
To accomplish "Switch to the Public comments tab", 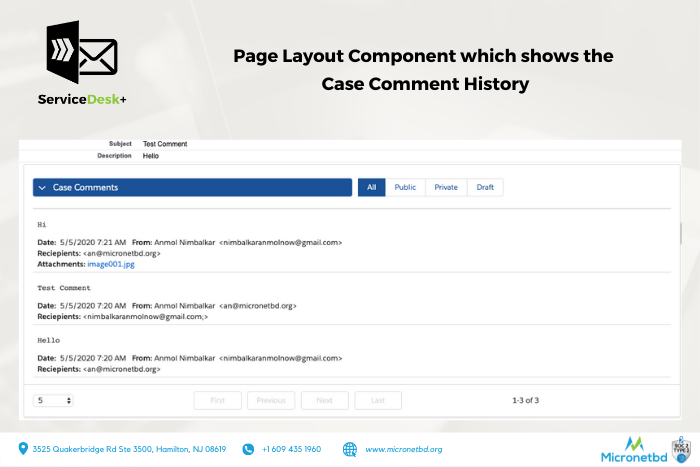I will (x=405, y=187).
